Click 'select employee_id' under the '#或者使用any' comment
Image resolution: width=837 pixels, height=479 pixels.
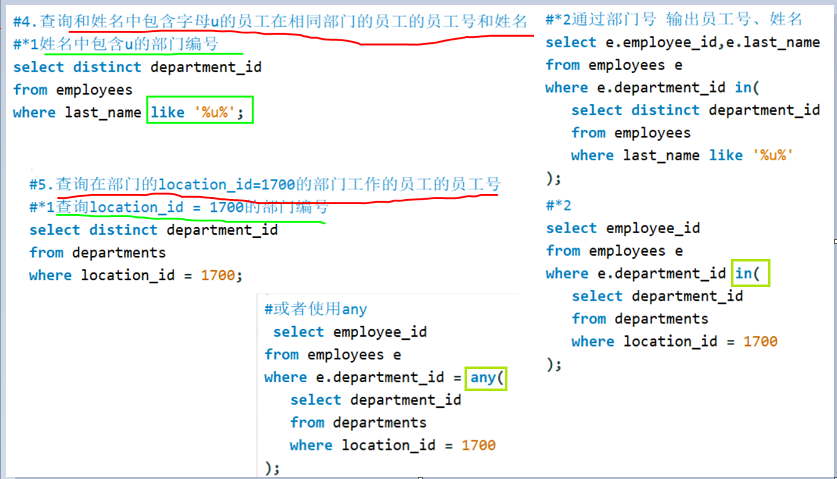(x=350, y=332)
